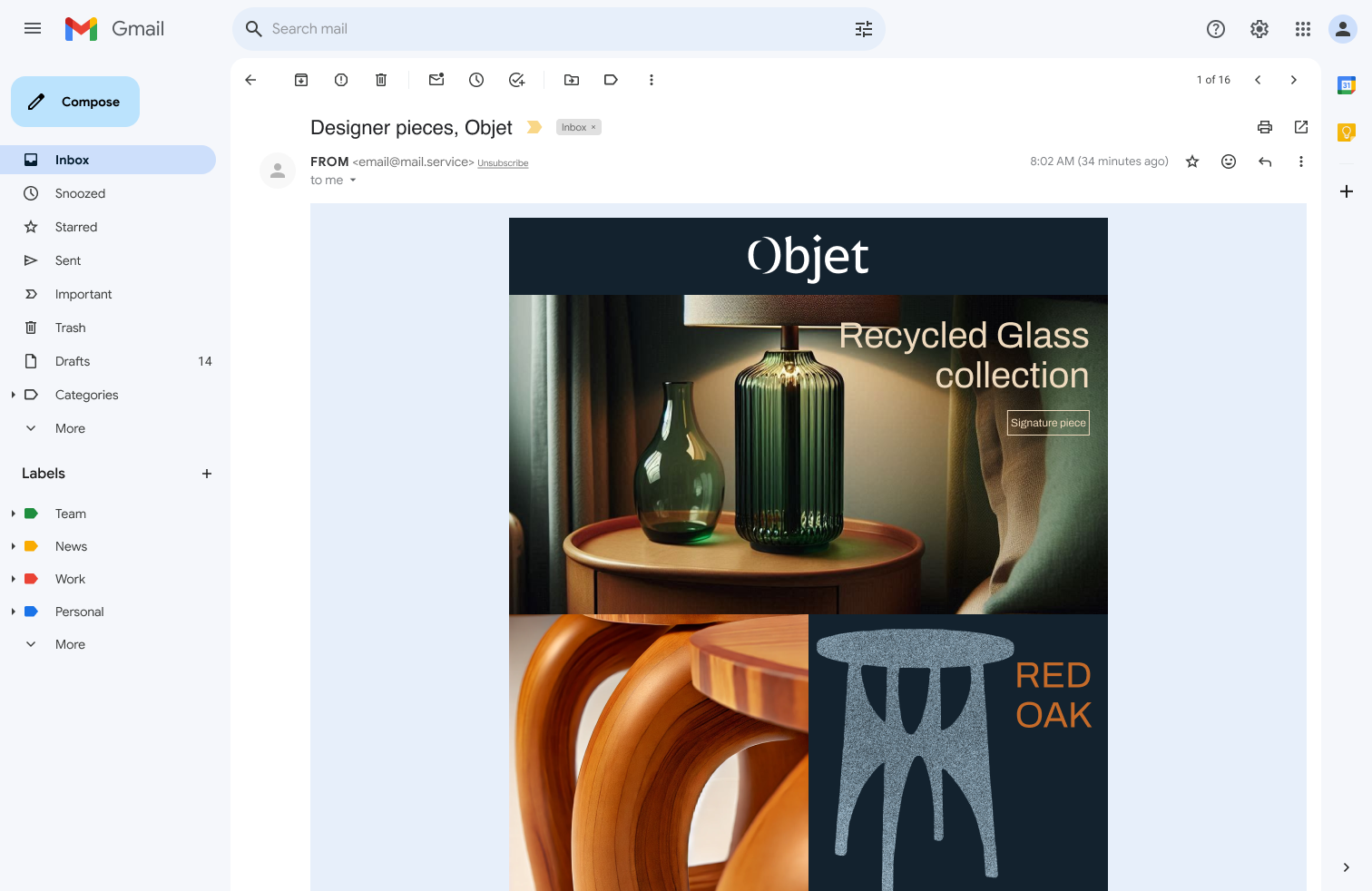Add emoji reaction to message
This screenshot has height=891, width=1372.
click(1229, 162)
